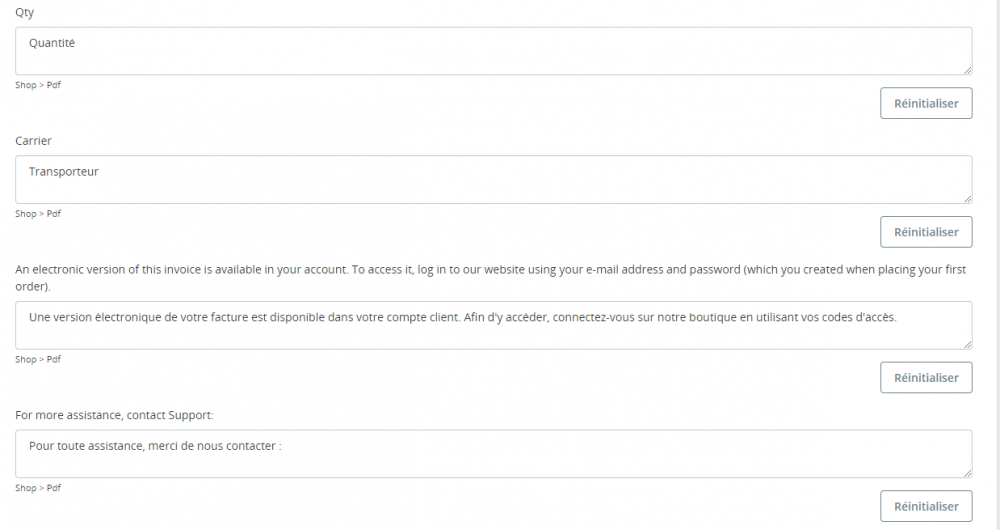Grab the resize handle of Quantité textarea
This screenshot has height=530, width=1000.
pos(967,70)
